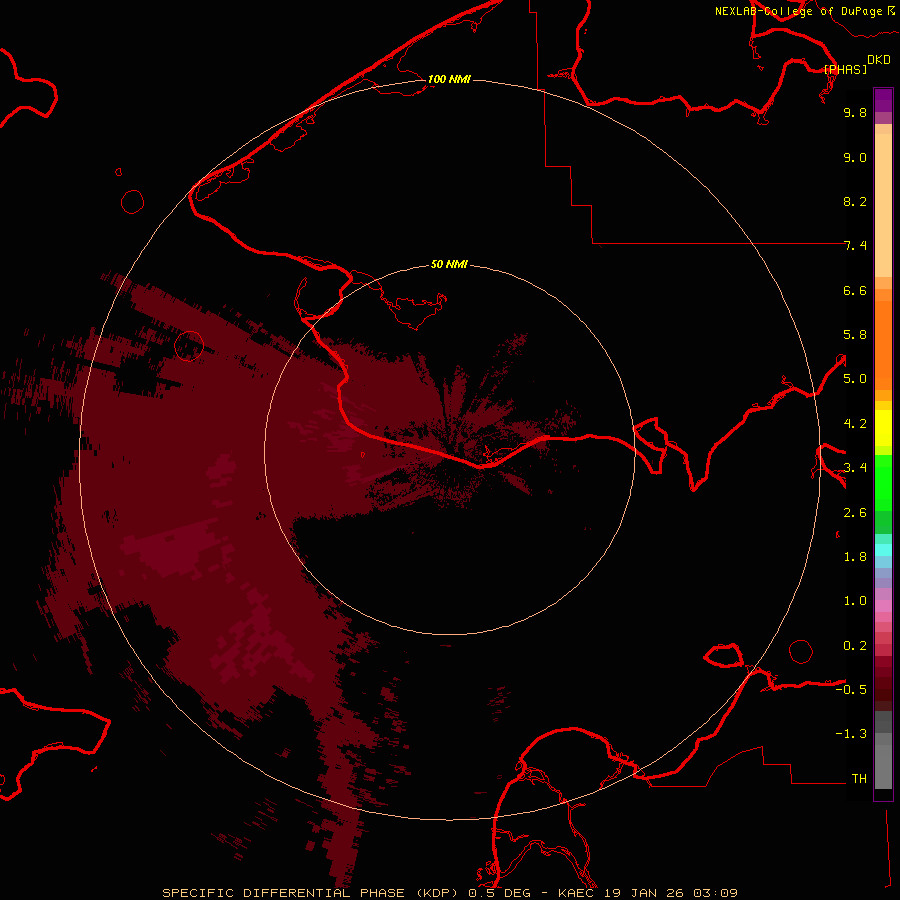Click the yellow segment of the color bar
Viewport: 900px width, 900px height.
(x=883, y=428)
